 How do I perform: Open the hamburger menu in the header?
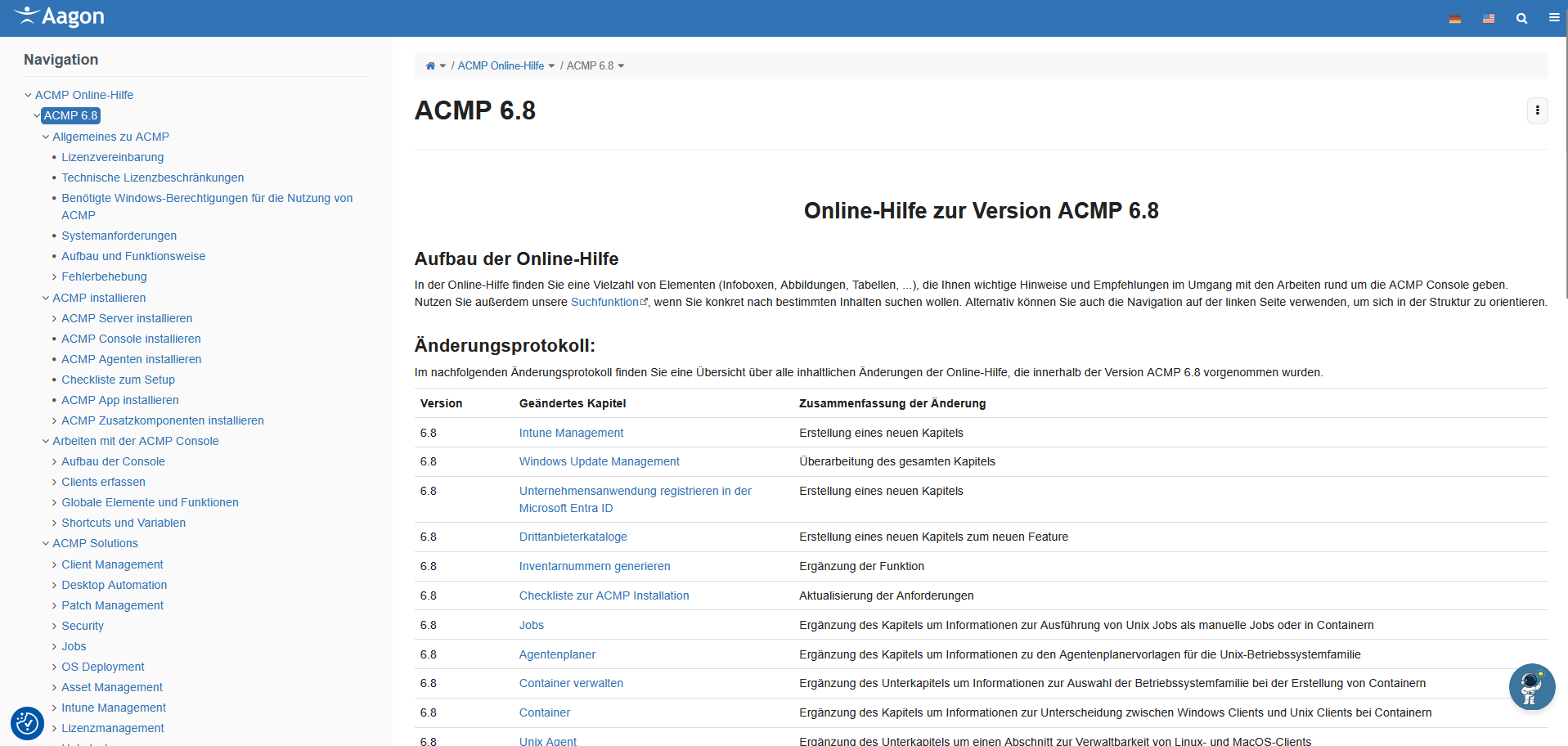(x=1553, y=18)
